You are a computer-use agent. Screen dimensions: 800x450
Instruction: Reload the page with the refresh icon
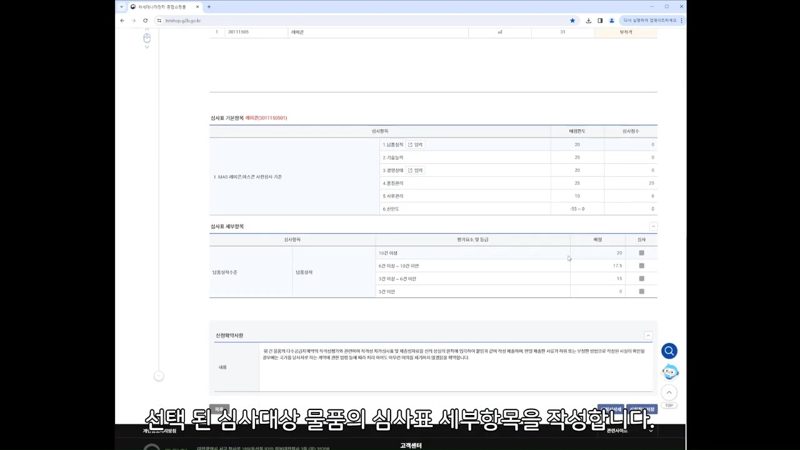click(145, 21)
